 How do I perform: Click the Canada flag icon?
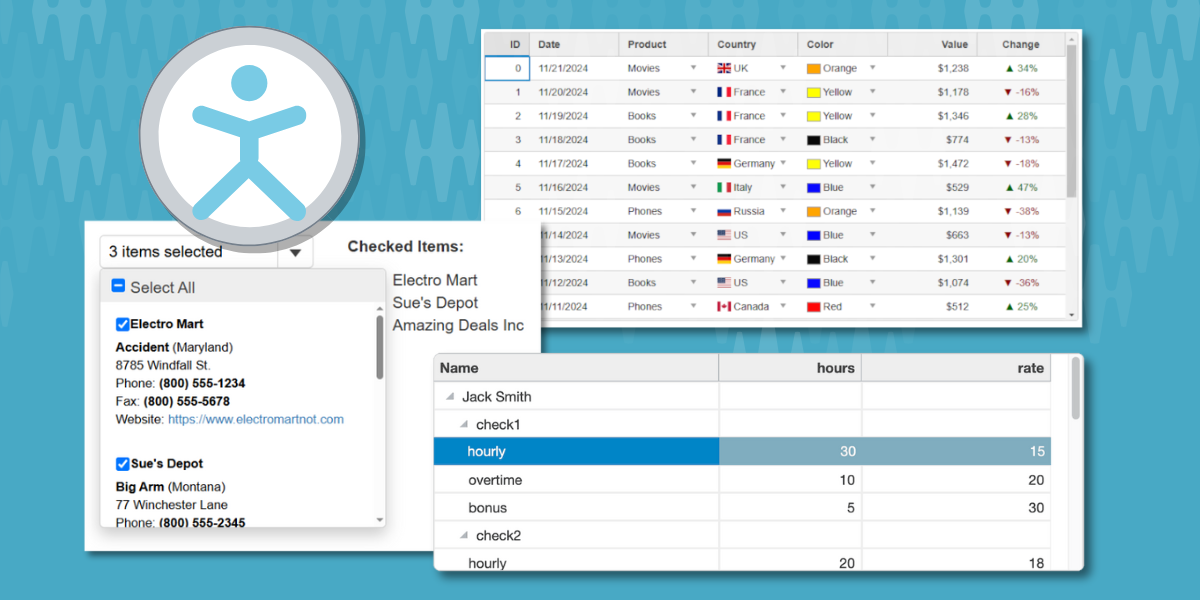point(724,307)
